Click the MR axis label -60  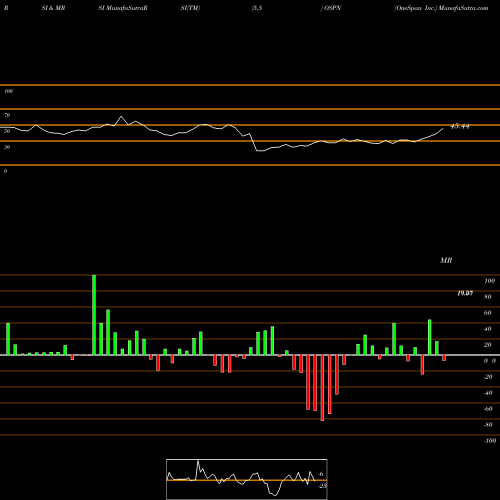point(488,409)
